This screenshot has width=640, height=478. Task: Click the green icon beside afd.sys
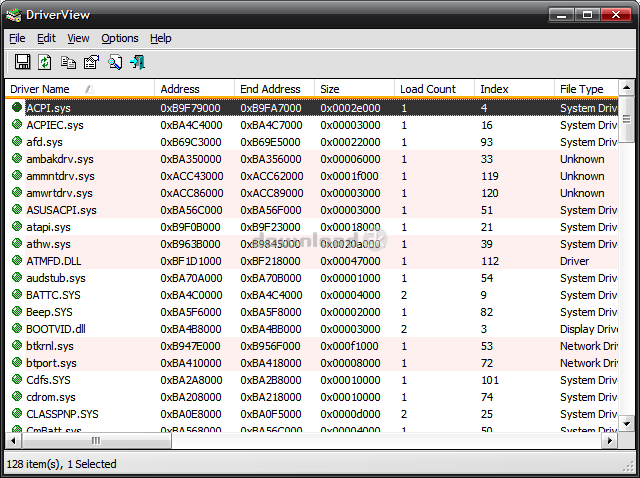(17, 142)
